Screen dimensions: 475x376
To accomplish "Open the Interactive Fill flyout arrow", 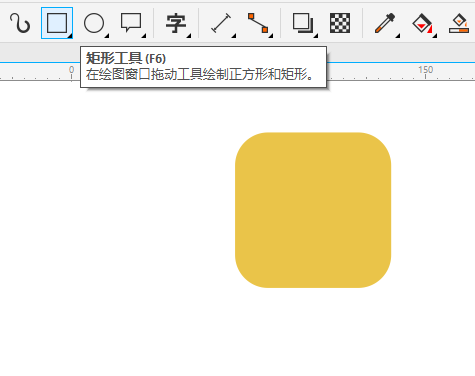I will coord(435,36).
